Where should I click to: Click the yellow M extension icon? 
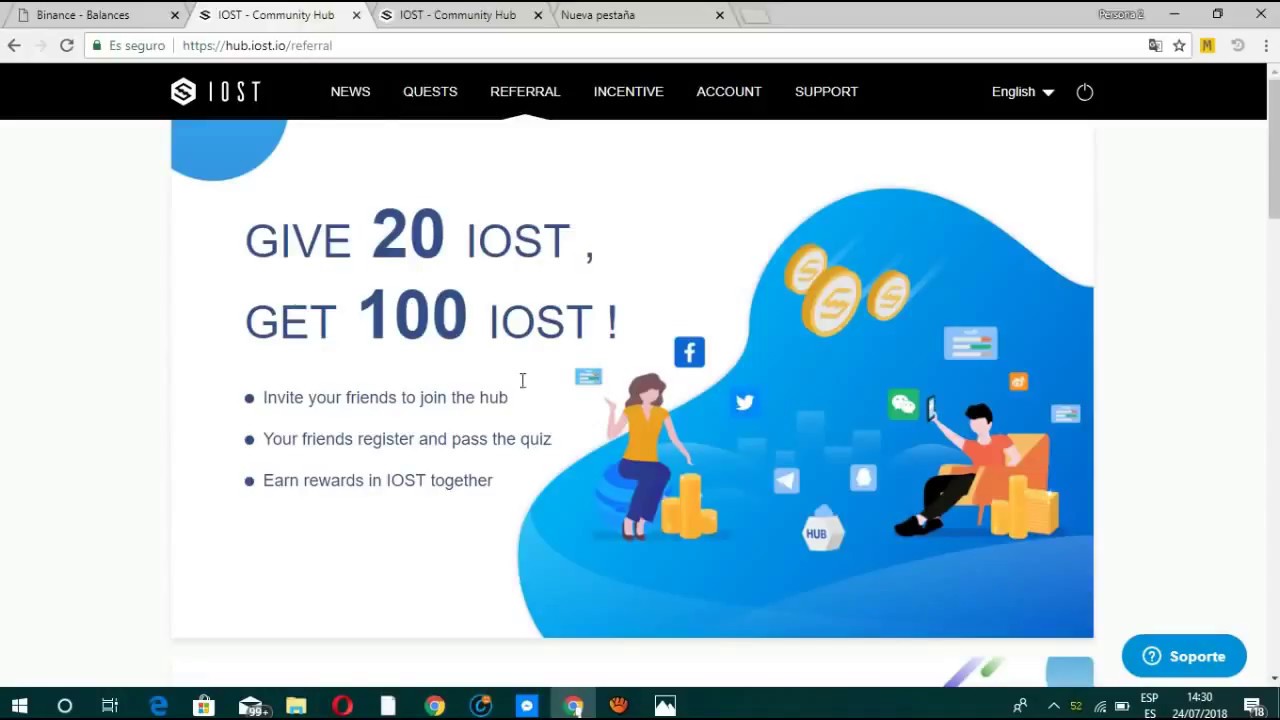[1207, 45]
